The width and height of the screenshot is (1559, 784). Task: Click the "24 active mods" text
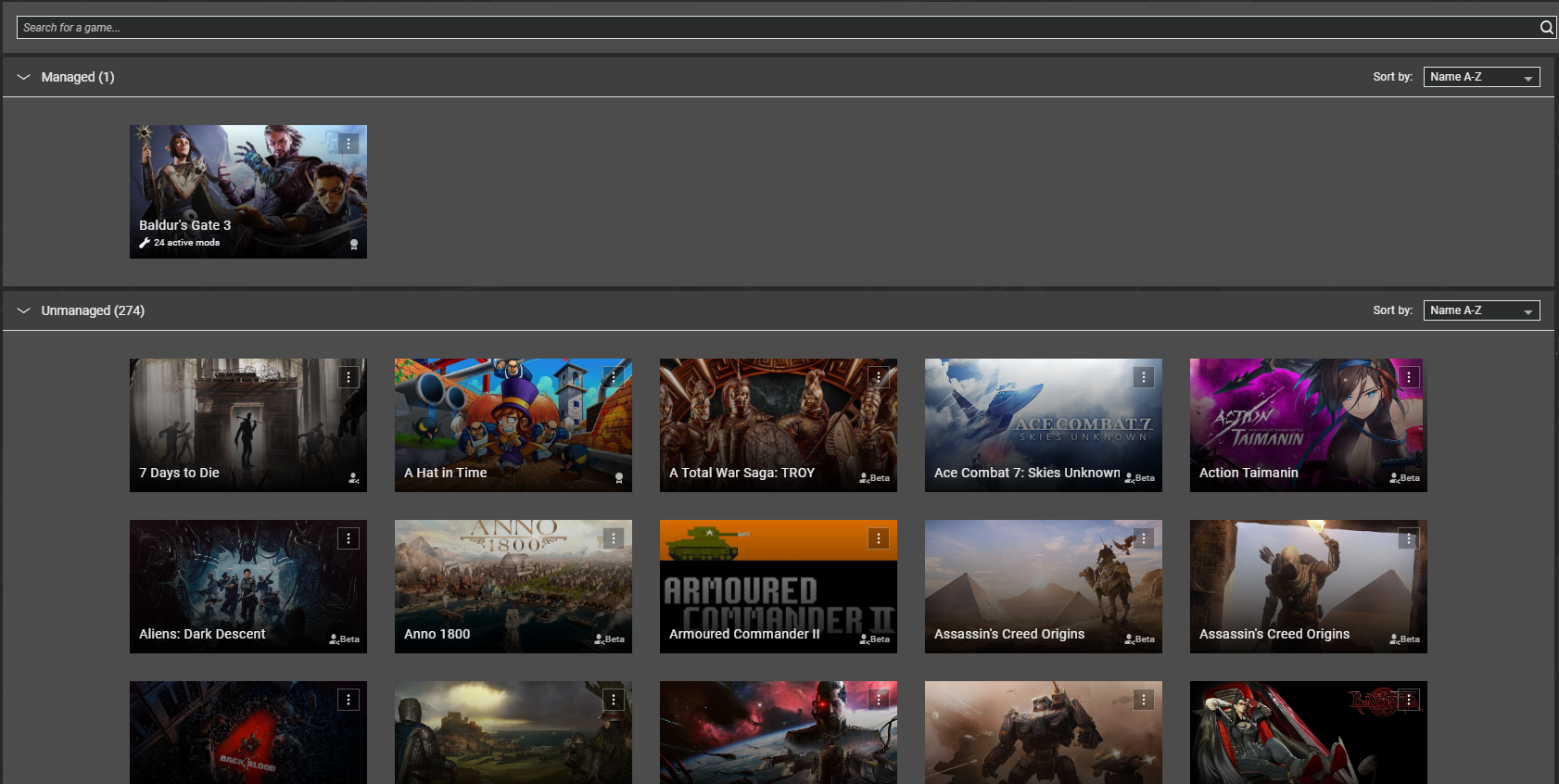point(187,243)
